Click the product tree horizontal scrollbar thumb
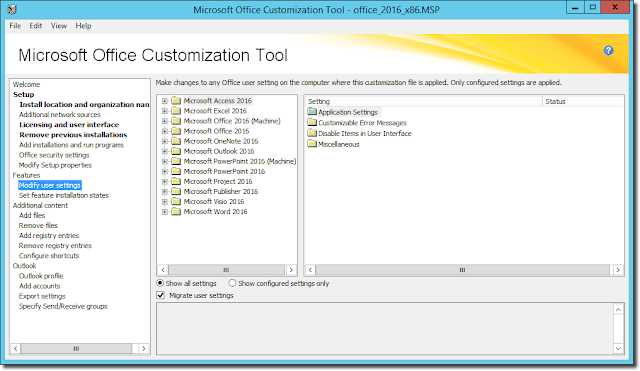This screenshot has height=371, width=640. pyautogui.click(x=227, y=270)
